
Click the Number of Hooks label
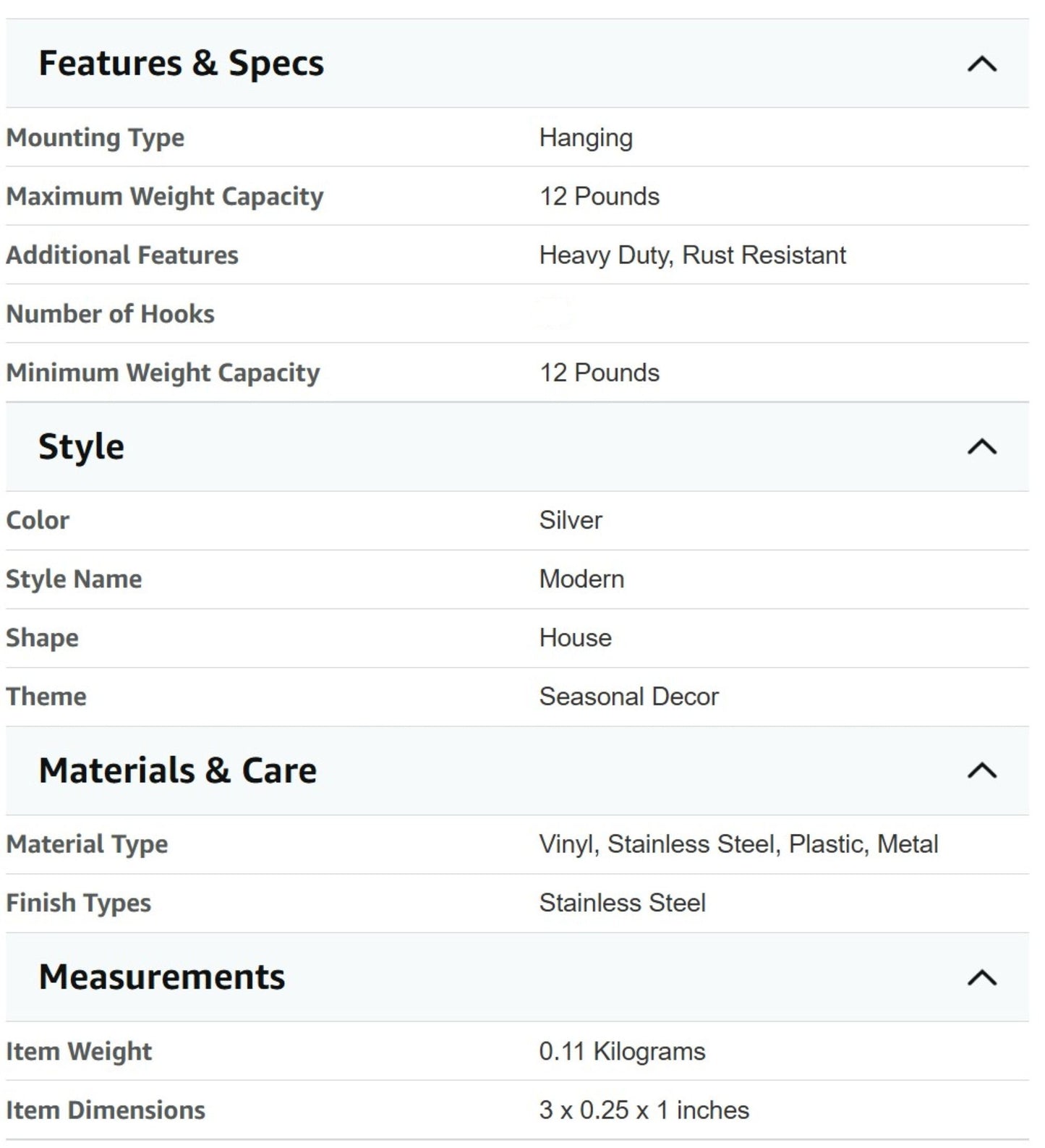point(110,314)
